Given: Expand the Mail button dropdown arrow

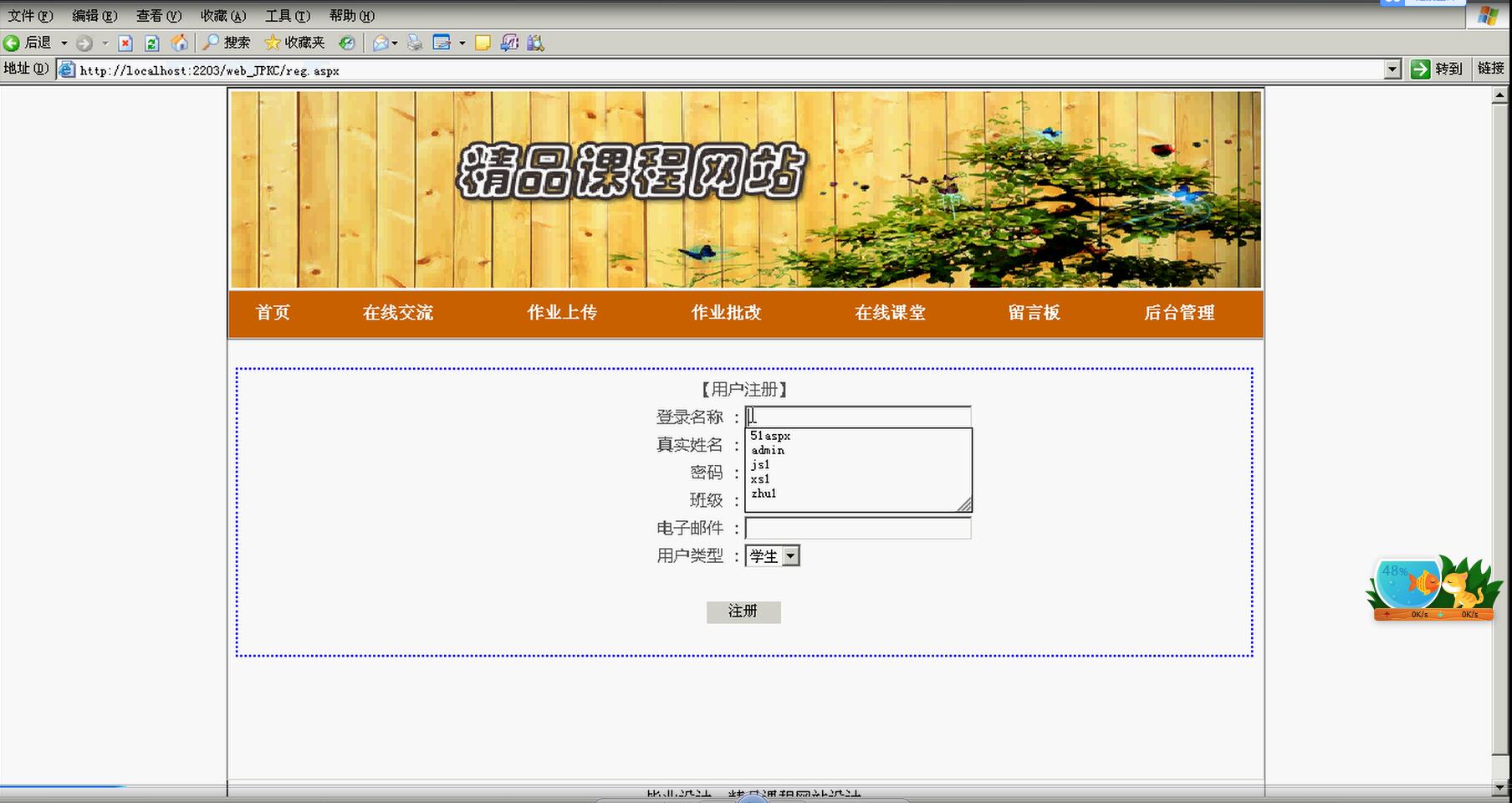Looking at the screenshot, I should tap(395, 43).
